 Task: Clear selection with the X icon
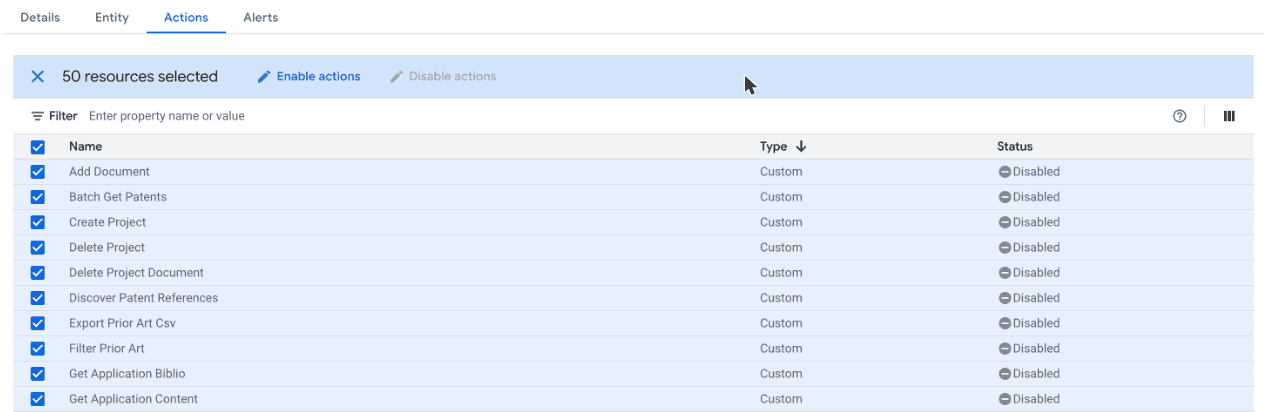[38, 77]
